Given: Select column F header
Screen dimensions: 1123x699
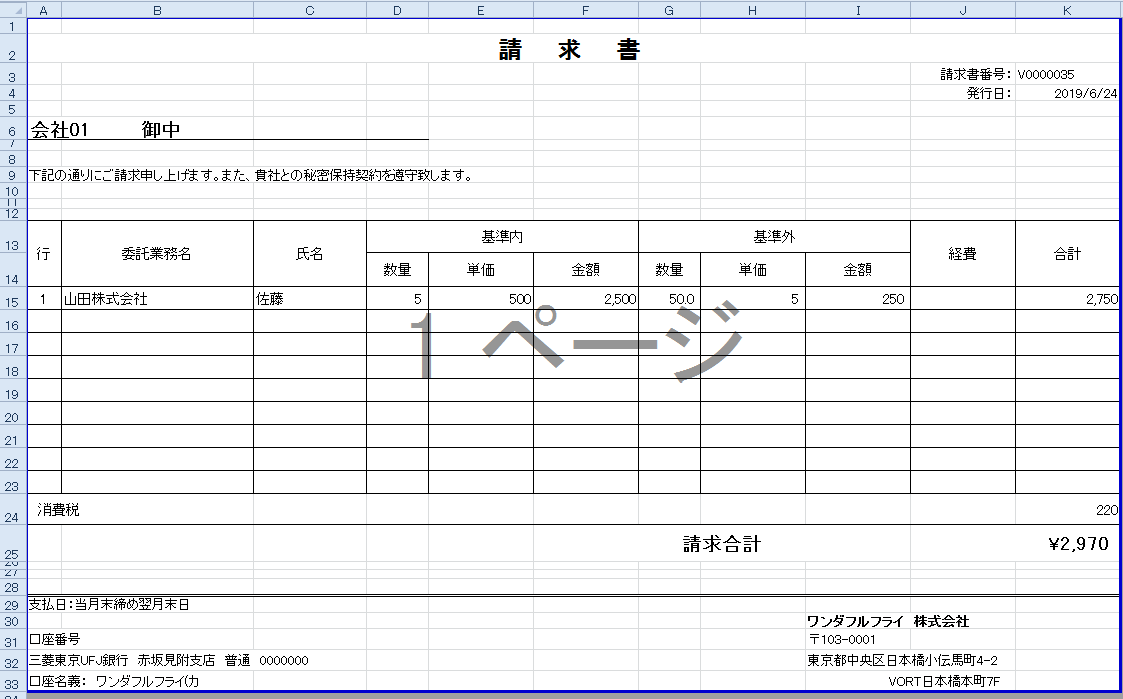Looking at the screenshot, I should 586,10.
